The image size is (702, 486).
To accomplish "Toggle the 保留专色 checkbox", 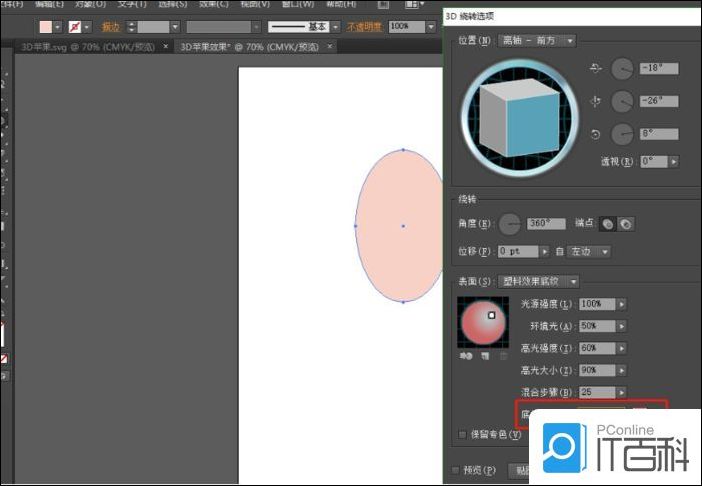I will pyautogui.click(x=461, y=435).
